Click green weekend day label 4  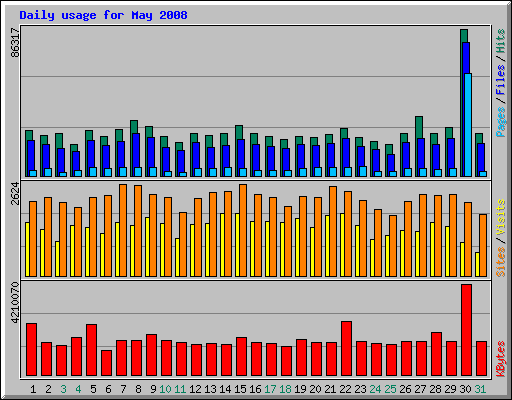78,389
